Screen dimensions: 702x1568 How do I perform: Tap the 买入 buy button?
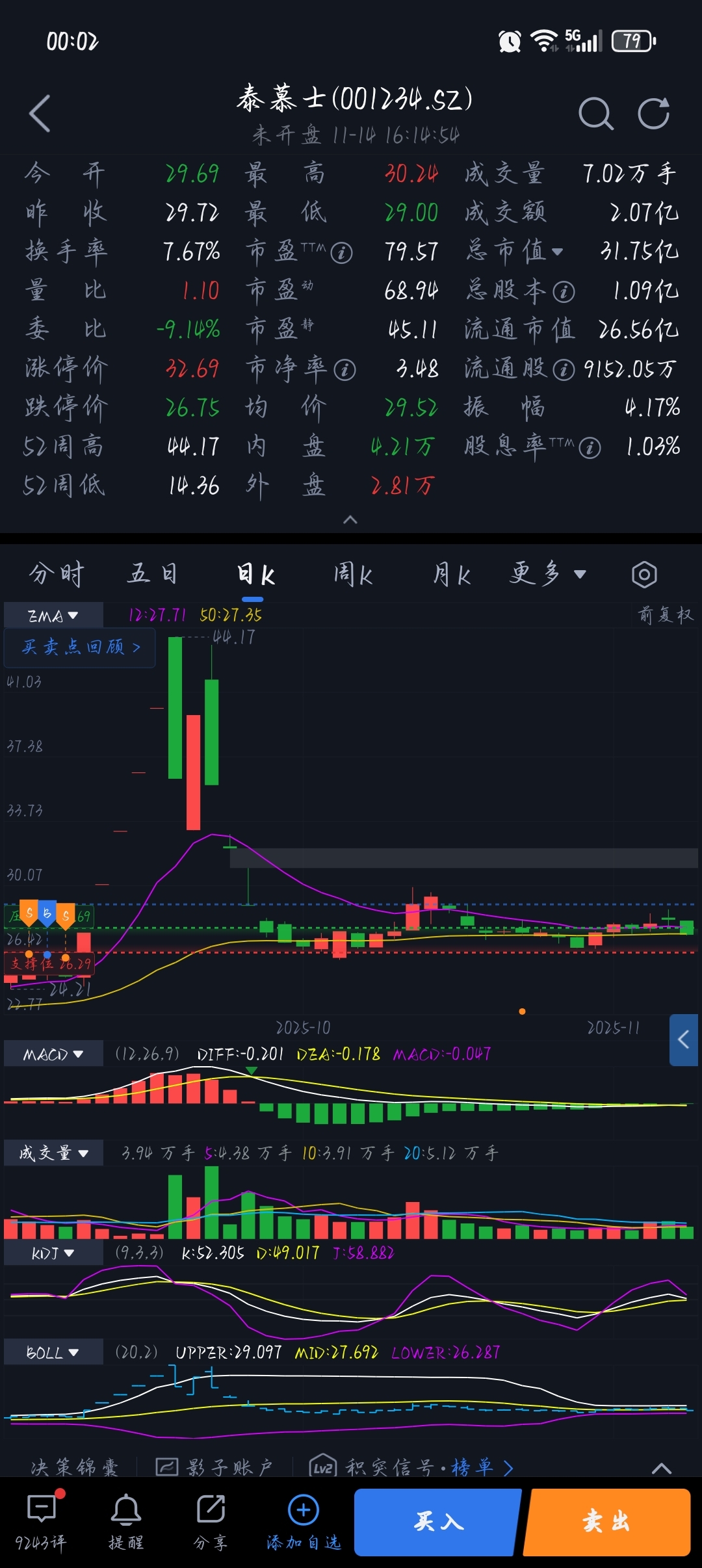pyautogui.click(x=438, y=1522)
